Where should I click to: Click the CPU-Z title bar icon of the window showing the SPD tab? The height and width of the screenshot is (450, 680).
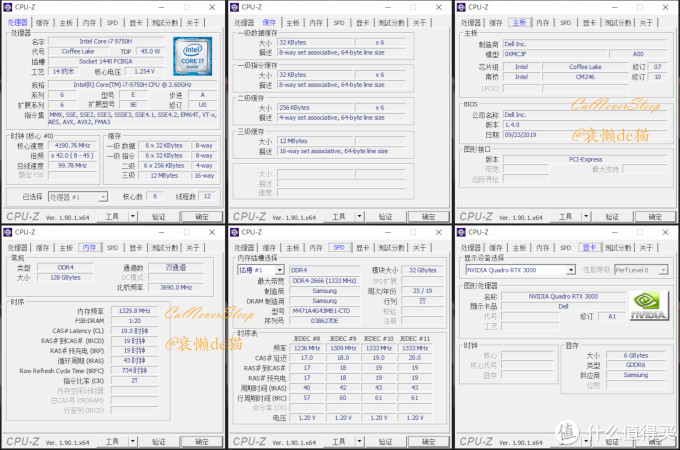click(235, 232)
